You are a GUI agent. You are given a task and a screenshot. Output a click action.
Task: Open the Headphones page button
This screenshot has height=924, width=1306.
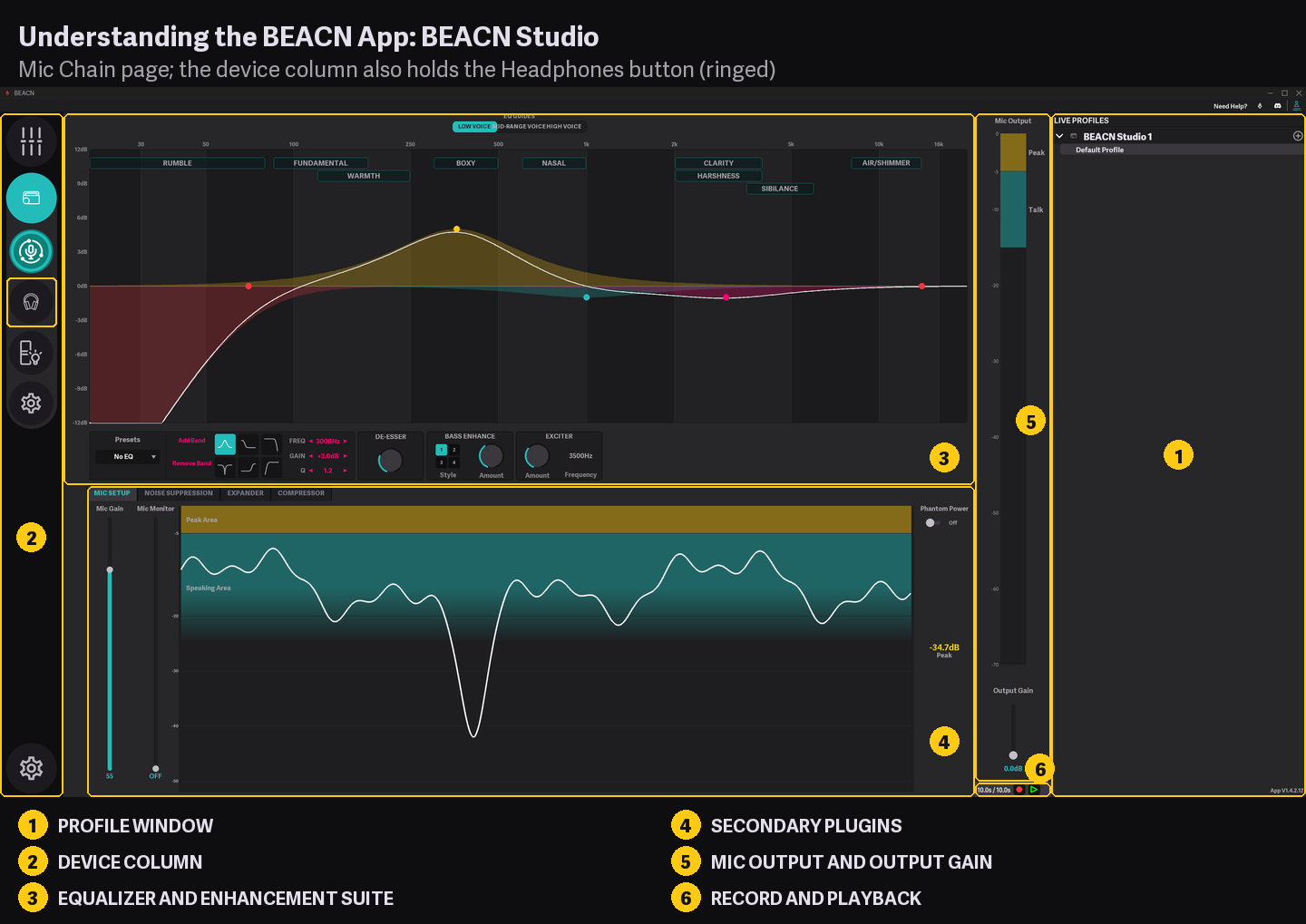coord(32,302)
